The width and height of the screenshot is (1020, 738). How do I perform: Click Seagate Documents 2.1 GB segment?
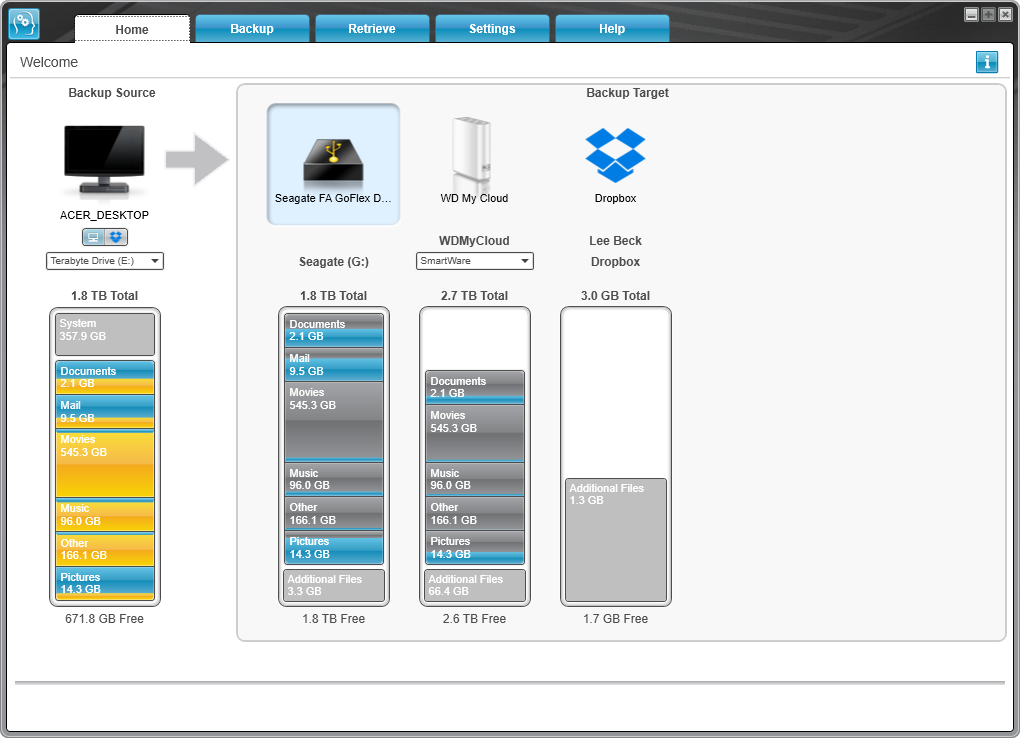point(334,330)
